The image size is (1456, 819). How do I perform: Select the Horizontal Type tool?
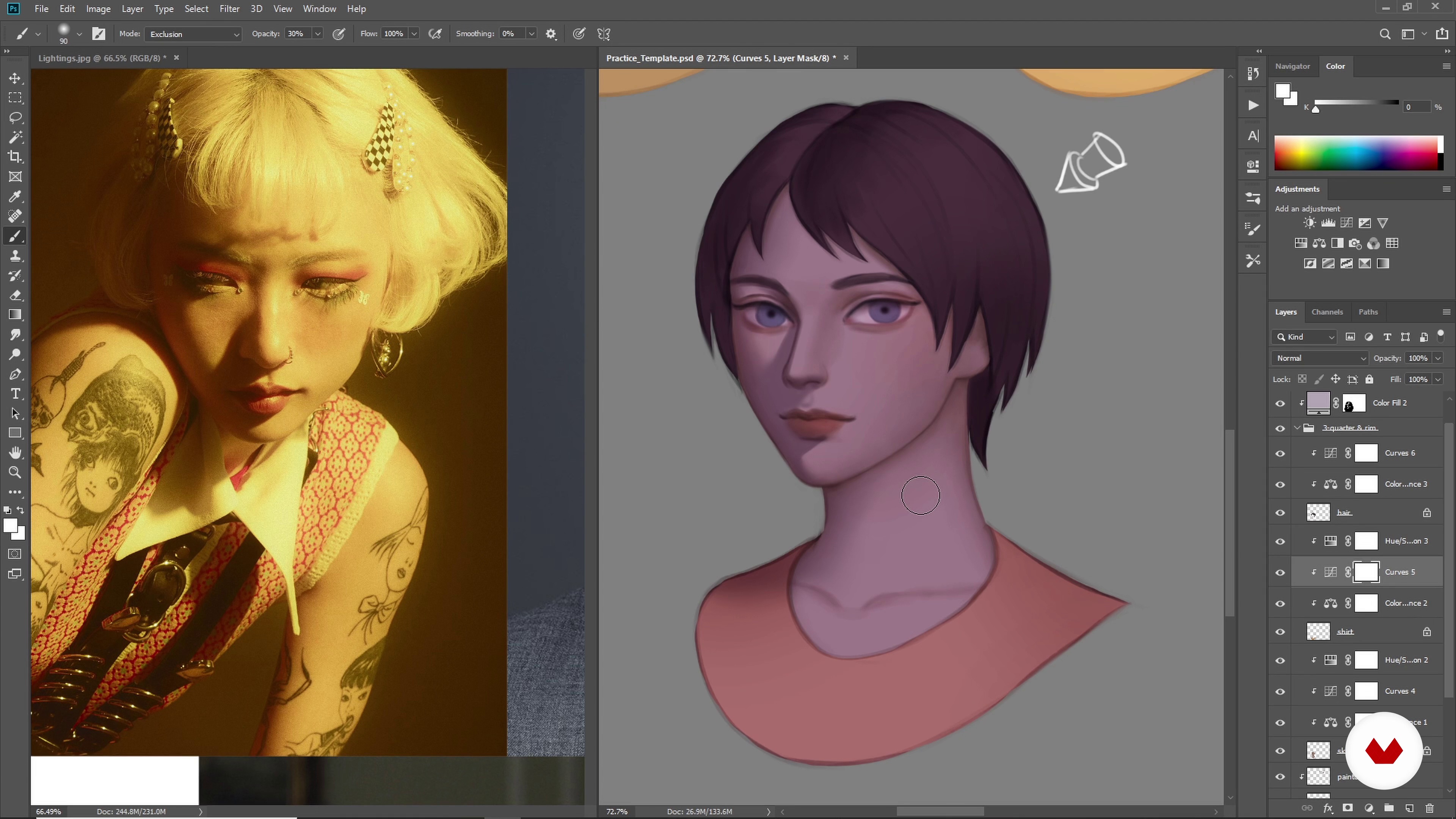coord(15,394)
